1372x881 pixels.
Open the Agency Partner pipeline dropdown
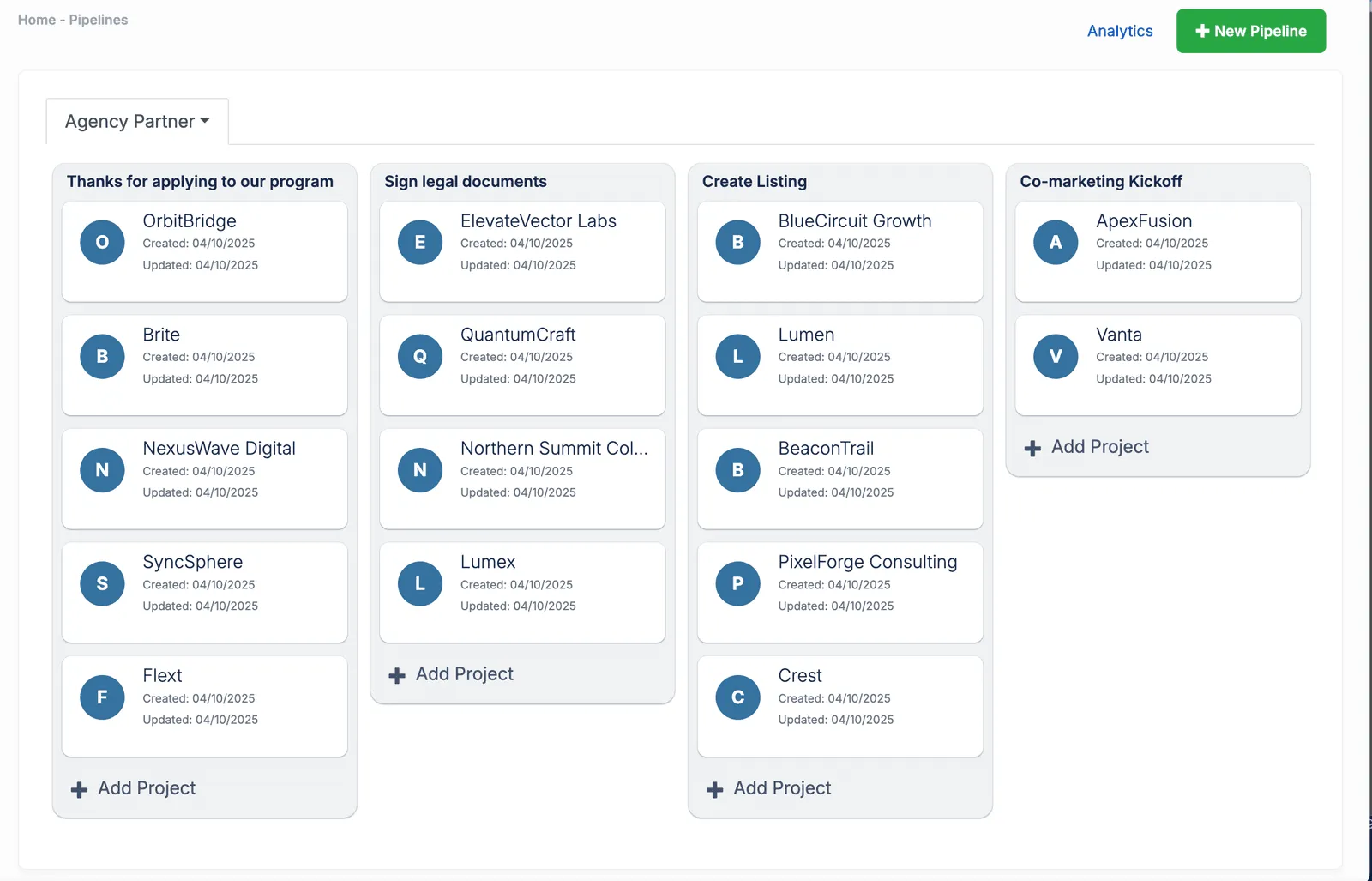pyautogui.click(x=137, y=121)
